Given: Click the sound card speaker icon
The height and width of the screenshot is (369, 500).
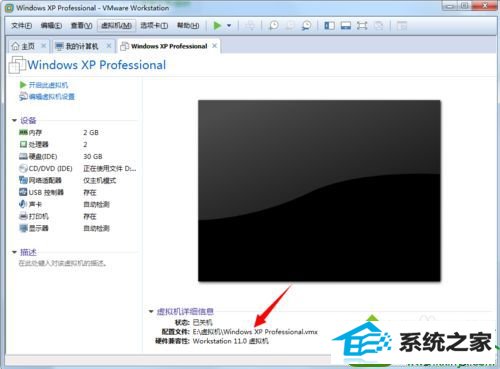Looking at the screenshot, I should pyautogui.click(x=23, y=204).
